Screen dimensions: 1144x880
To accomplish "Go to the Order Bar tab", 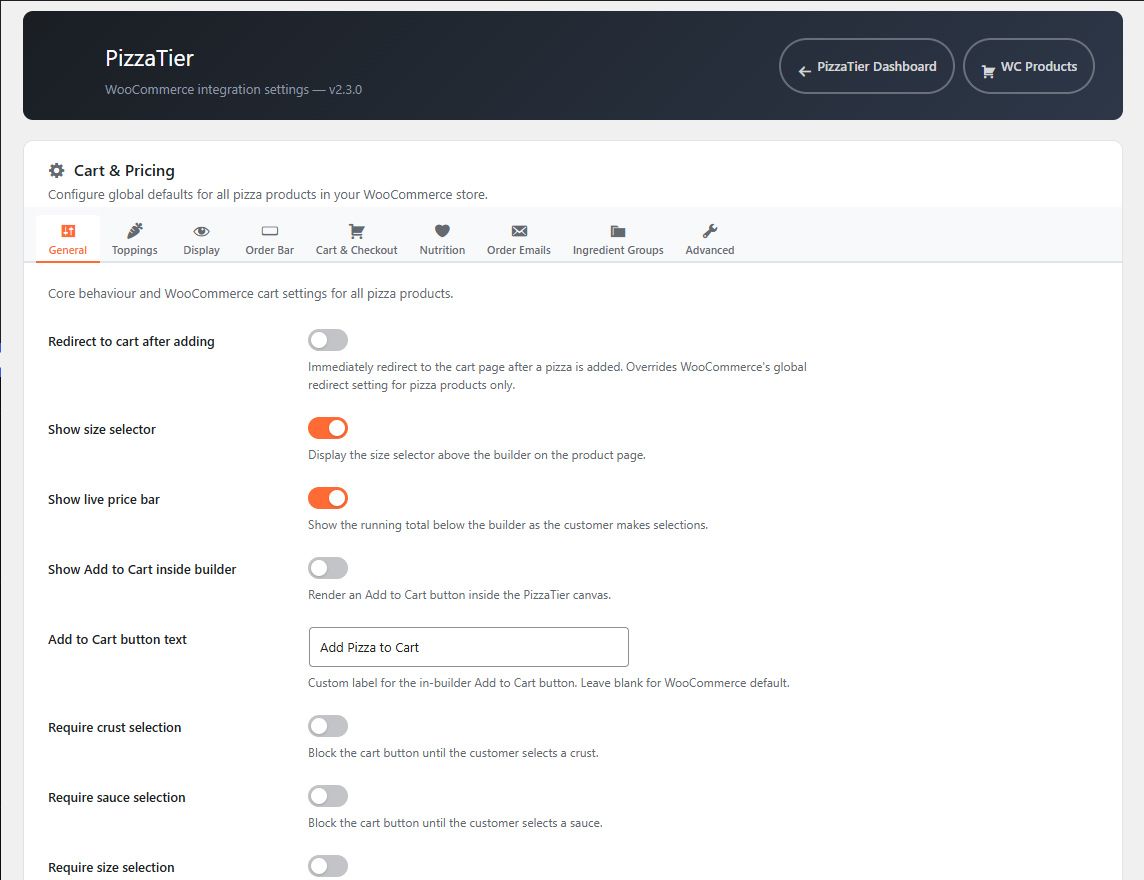I will coord(269,239).
